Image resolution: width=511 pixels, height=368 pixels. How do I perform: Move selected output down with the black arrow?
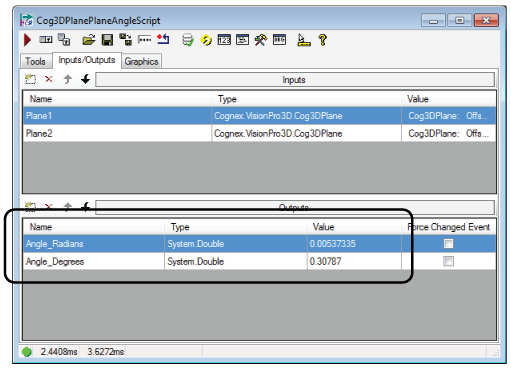click(86, 207)
